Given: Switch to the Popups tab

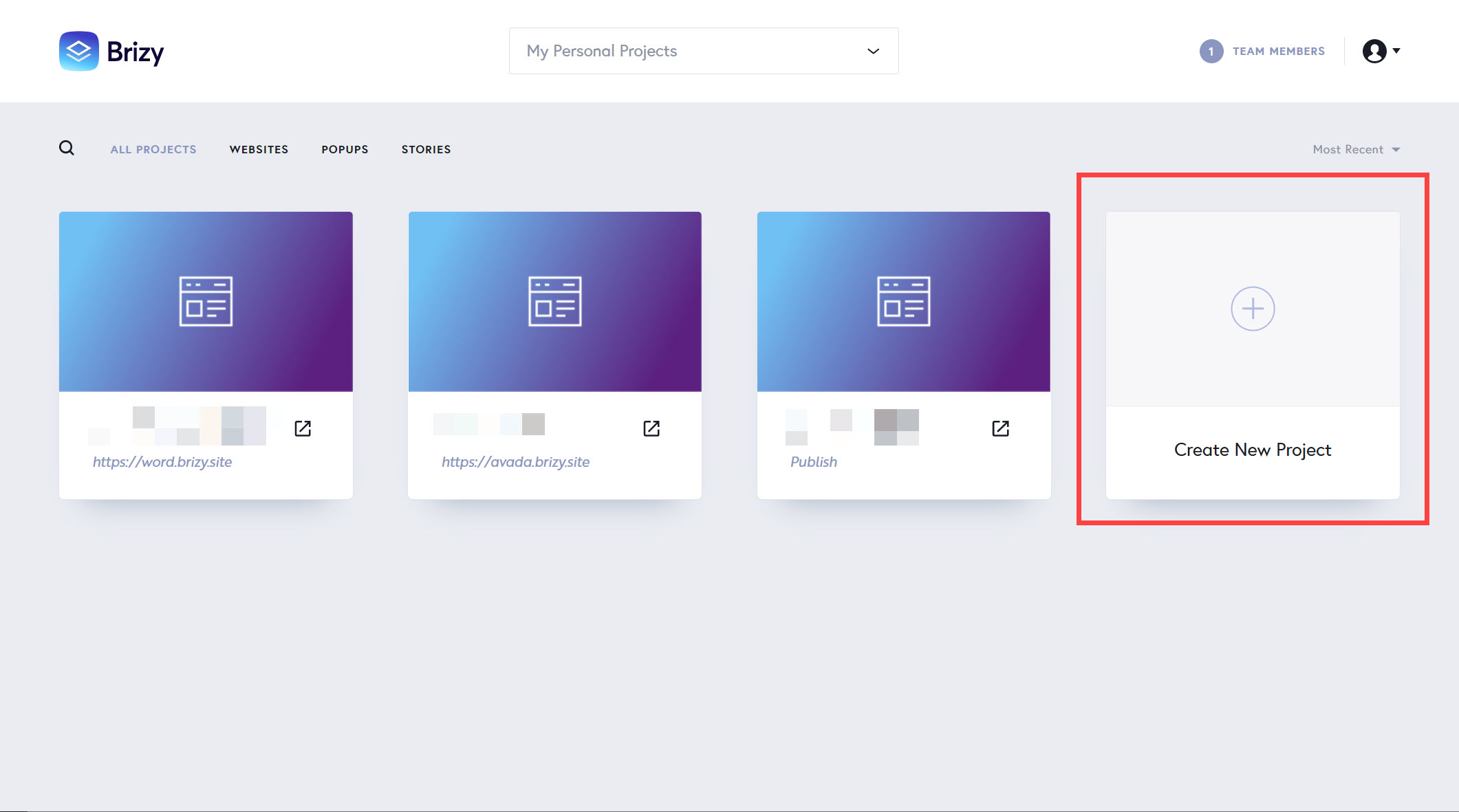Looking at the screenshot, I should 345,149.
